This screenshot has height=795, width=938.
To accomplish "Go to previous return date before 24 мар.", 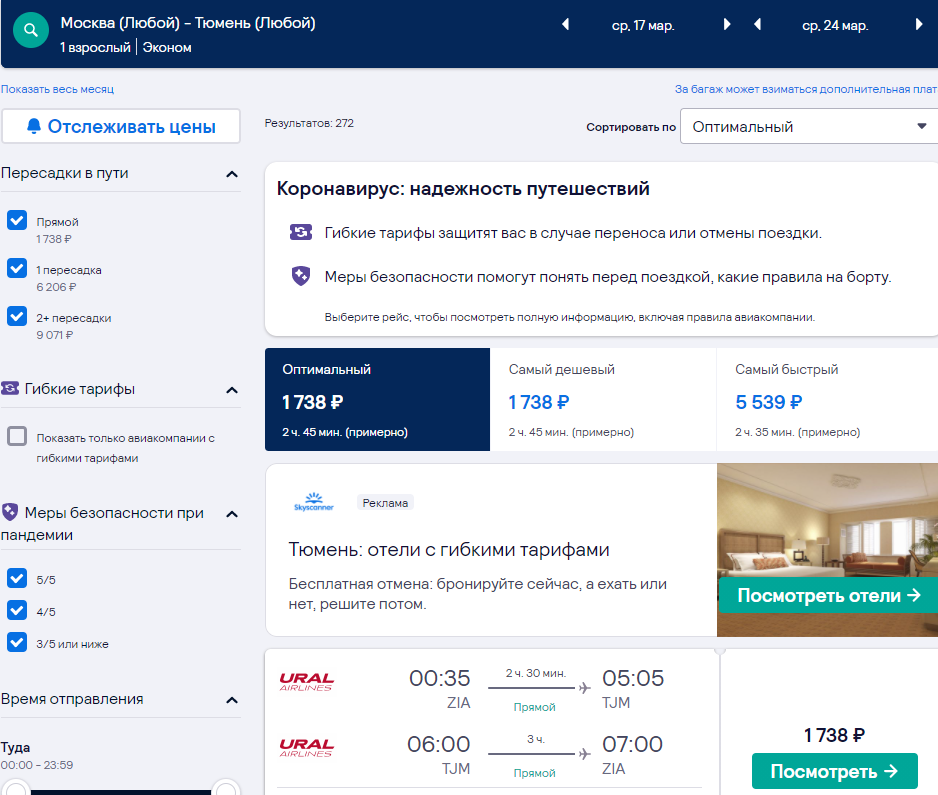I will [x=757, y=25].
